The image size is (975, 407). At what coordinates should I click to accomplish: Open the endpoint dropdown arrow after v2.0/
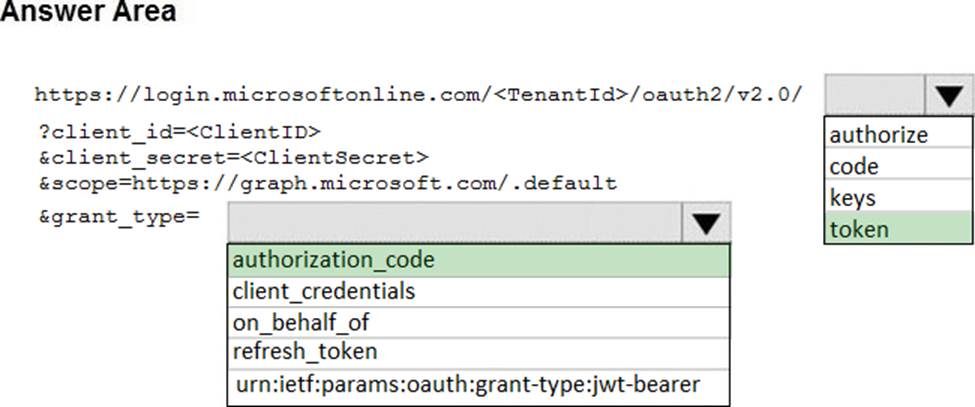point(948,95)
